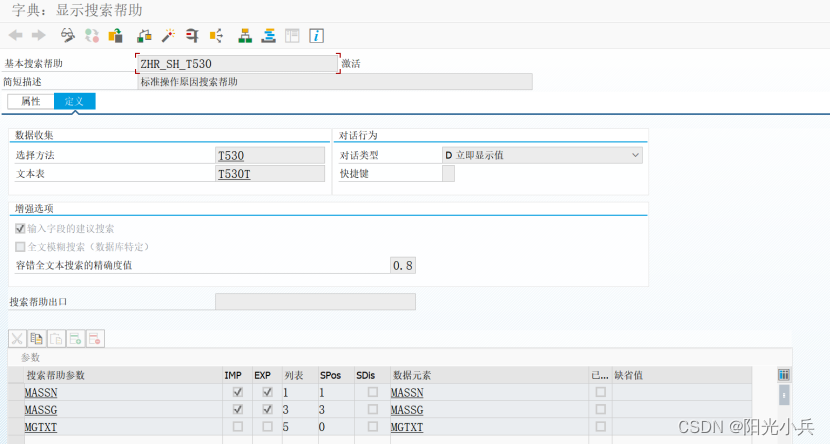Open the MASSN data element link
Screen dimensions: 830x445
407,393
